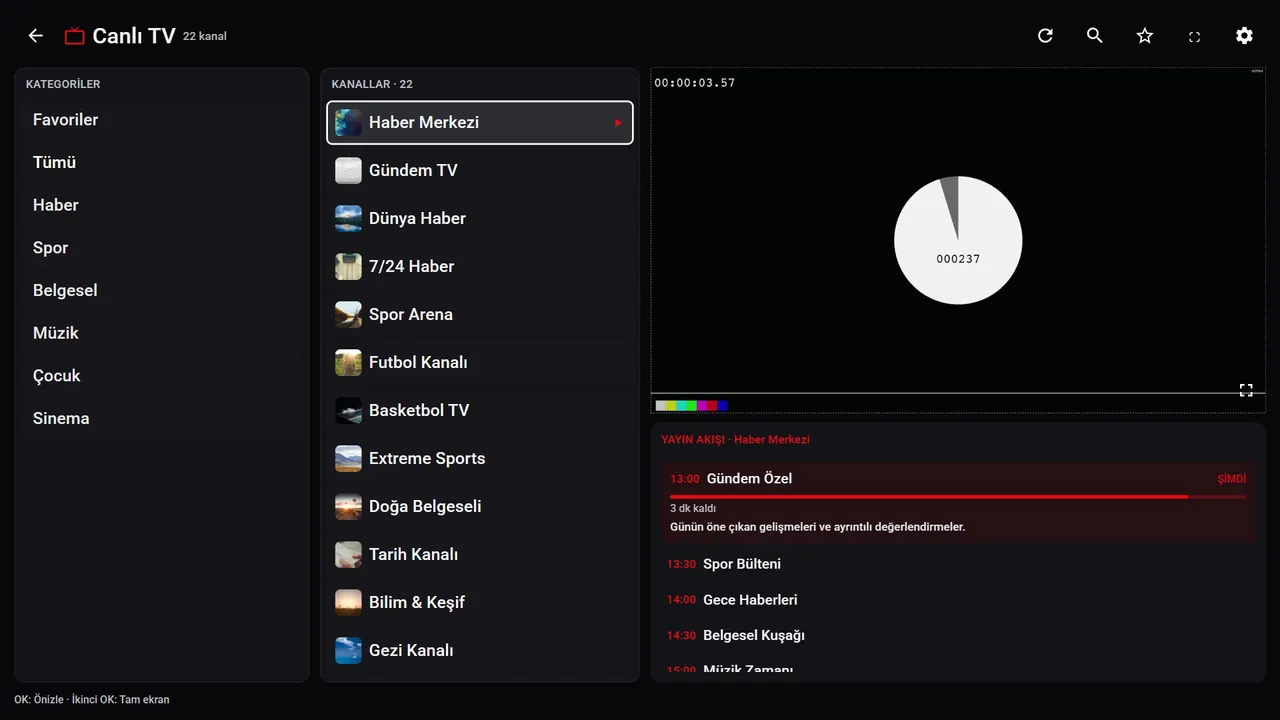Click the play indicator on Haber Merkezi

[618, 123]
